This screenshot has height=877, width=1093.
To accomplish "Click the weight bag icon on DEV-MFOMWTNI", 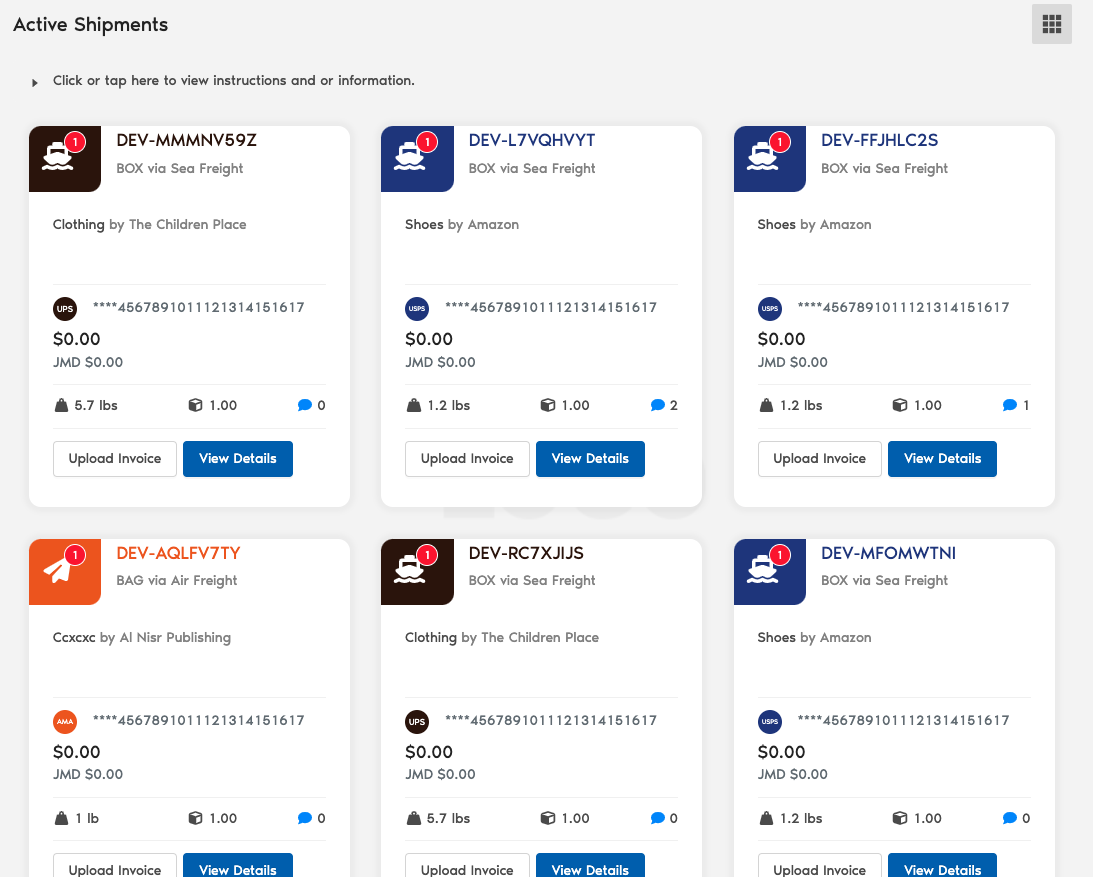I will click(766, 818).
